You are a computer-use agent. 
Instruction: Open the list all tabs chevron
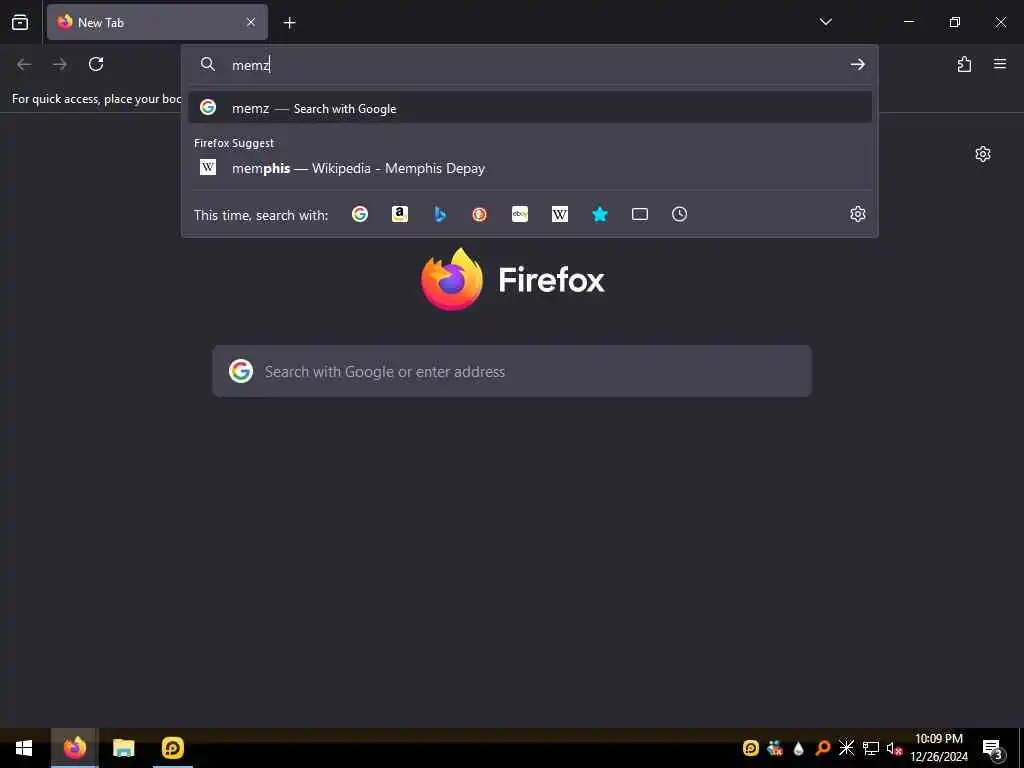point(825,22)
